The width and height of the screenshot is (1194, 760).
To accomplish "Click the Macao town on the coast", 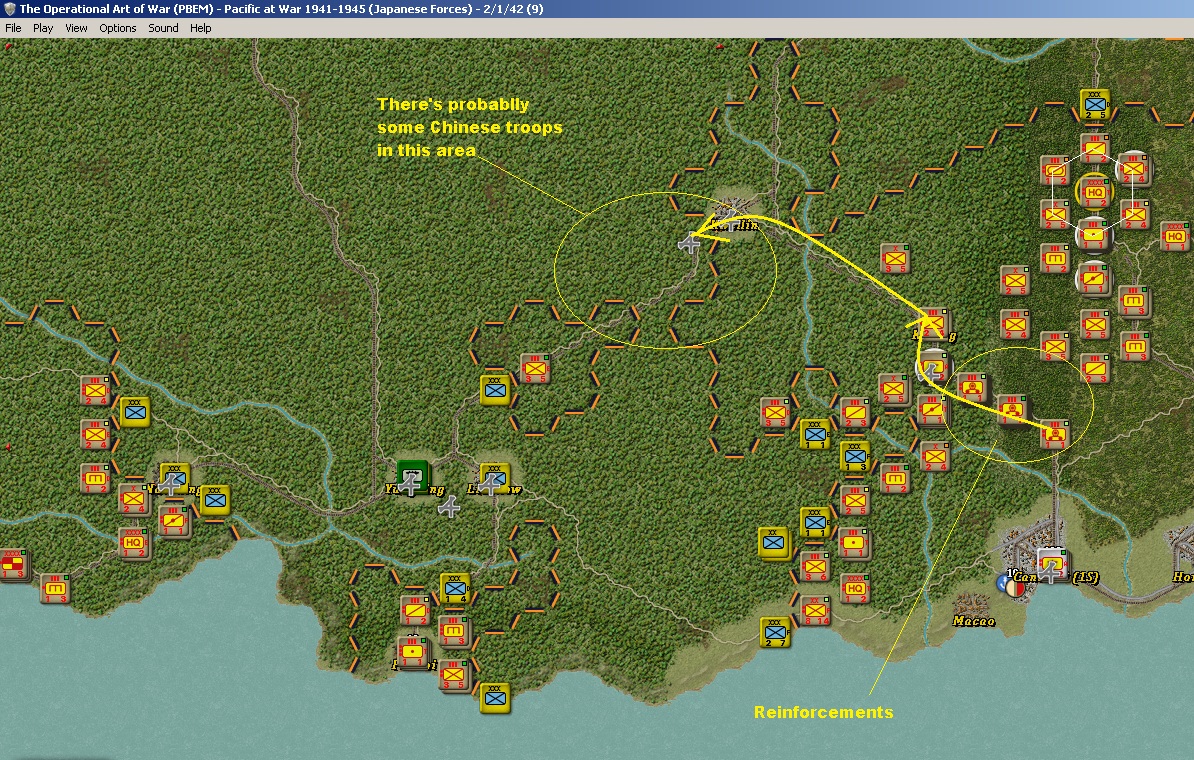I will 971,605.
